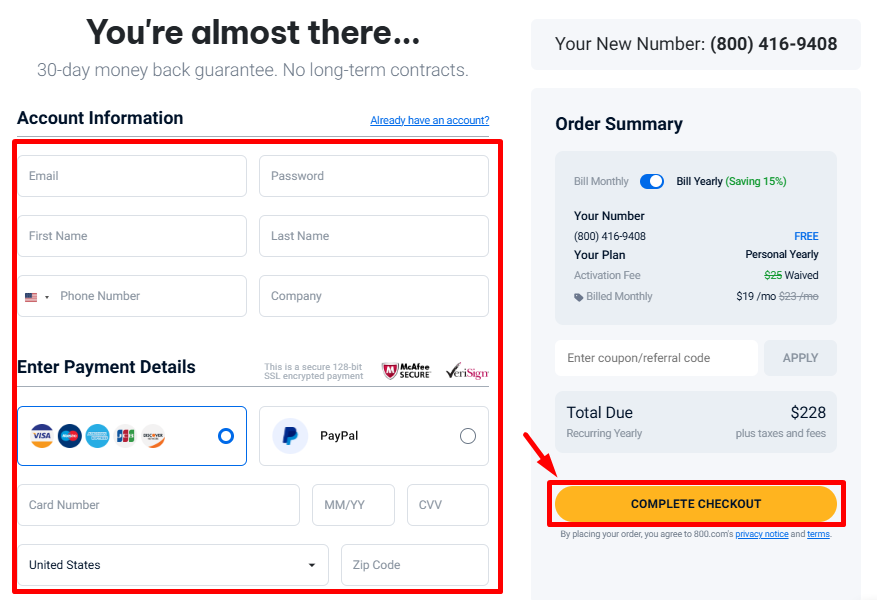Image resolution: width=877 pixels, height=600 pixels.
Task: Click the American Express card icon
Action: [x=97, y=436]
